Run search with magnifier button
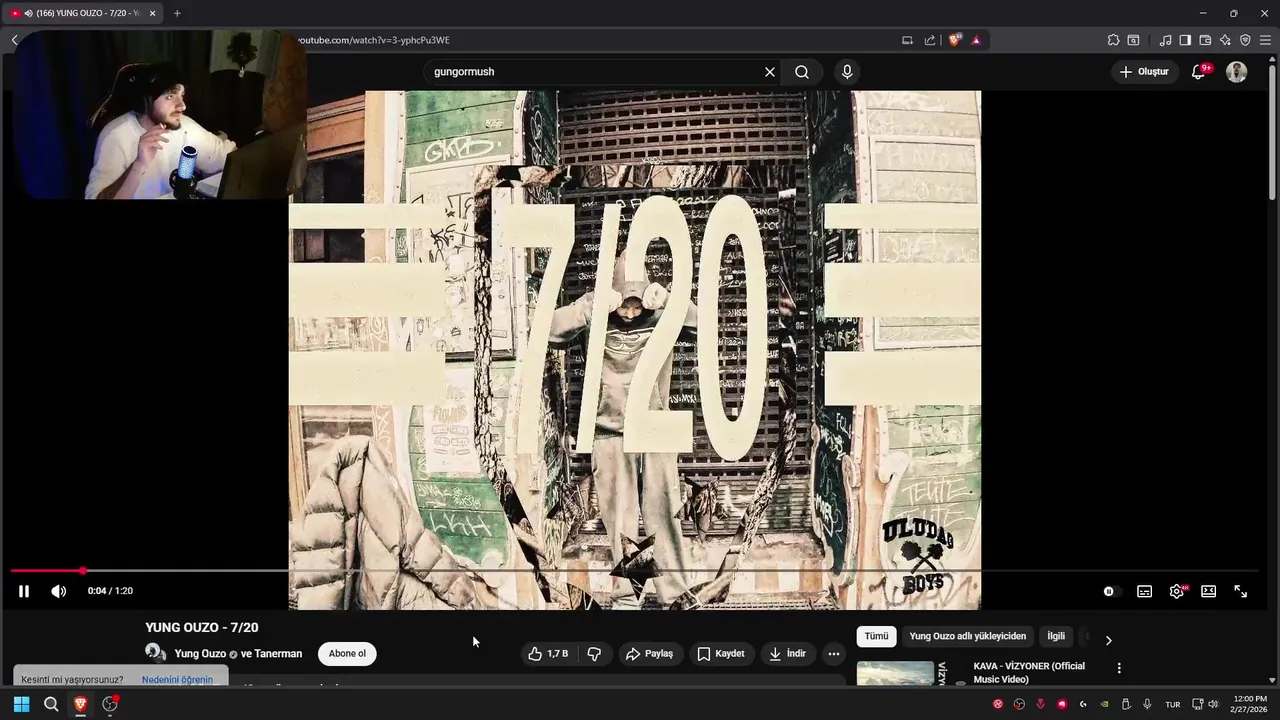 [x=802, y=72]
